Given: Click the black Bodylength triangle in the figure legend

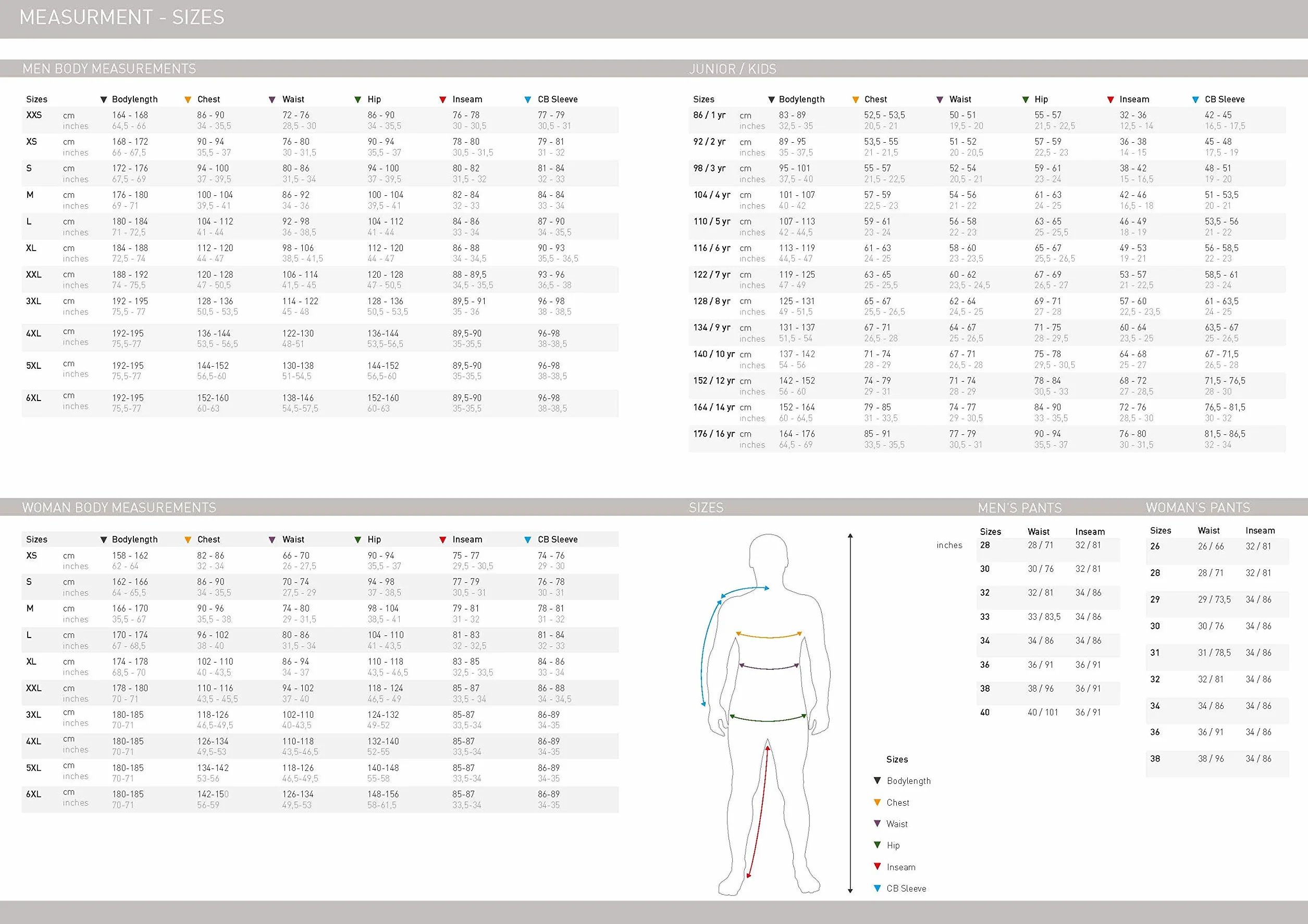Looking at the screenshot, I should click(878, 781).
